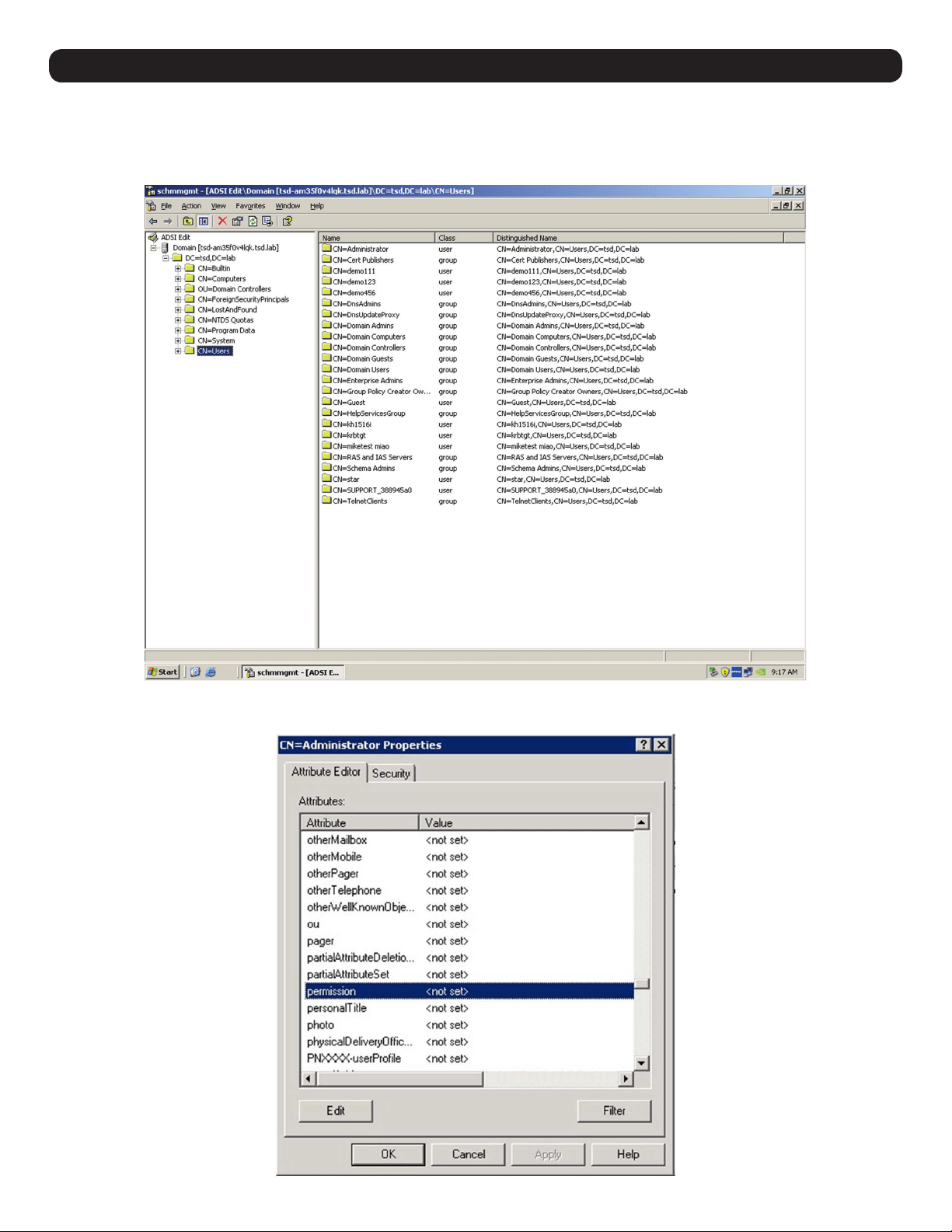The height and width of the screenshot is (1232, 952).
Task: Click the question mark help button in Properties dialog
Action: click(x=643, y=745)
